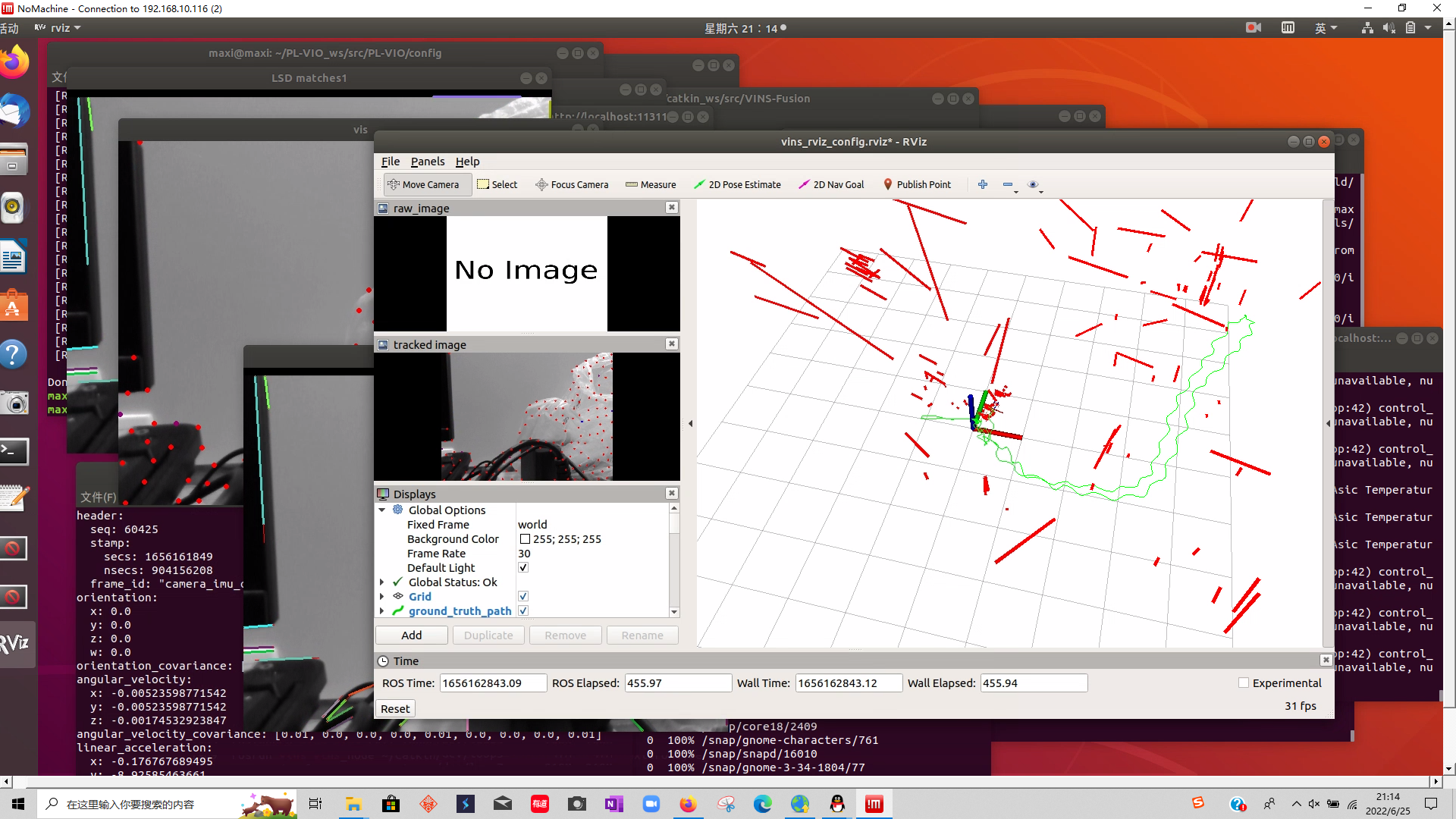Click the Ubuntu volume icon in top bar
The width and height of the screenshot is (1456, 819).
point(1389,28)
